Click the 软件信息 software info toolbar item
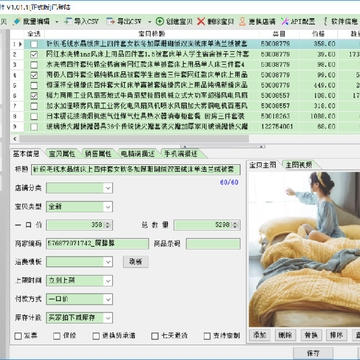This screenshot has width=360, height=360. pyautogui.click(x=341, y=21)
